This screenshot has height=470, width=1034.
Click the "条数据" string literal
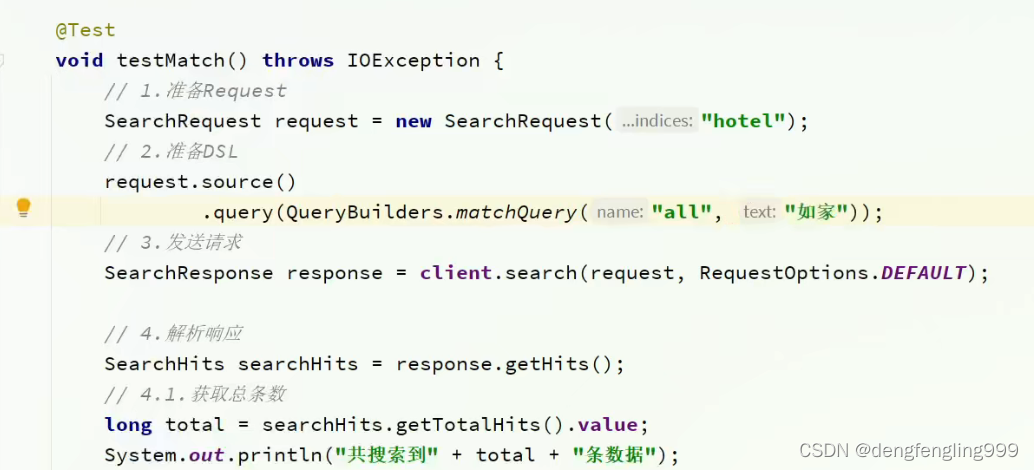(614, 455)
